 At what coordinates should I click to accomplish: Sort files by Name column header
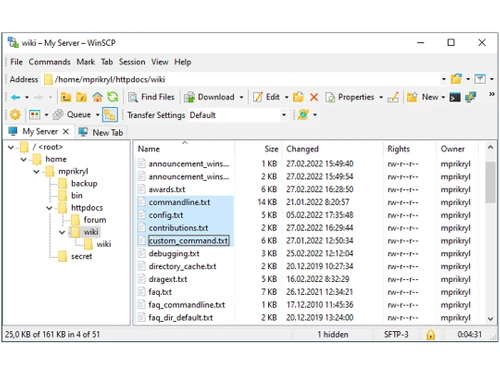(x=185, y=149)
